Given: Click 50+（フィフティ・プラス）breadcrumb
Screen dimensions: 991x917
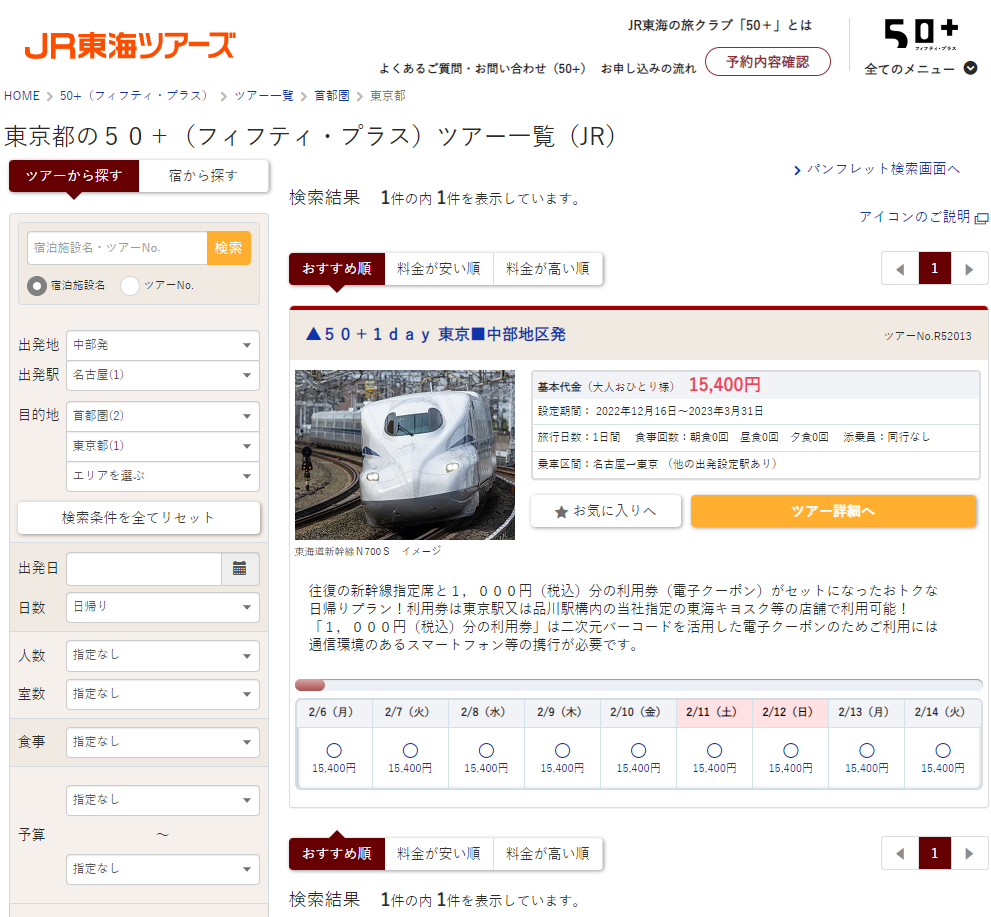Looking at the screenshot, I should point(137,95).
